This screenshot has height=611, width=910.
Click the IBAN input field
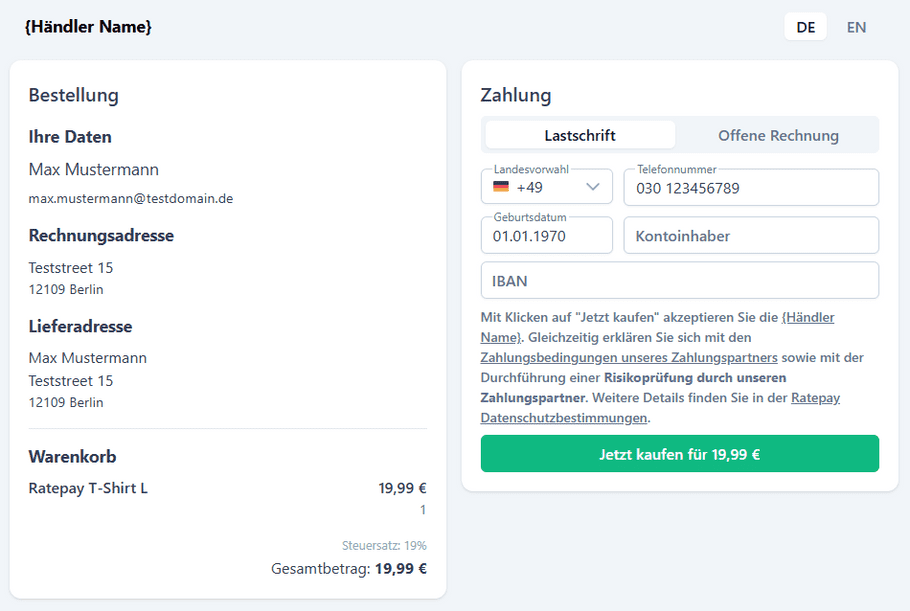680,280
